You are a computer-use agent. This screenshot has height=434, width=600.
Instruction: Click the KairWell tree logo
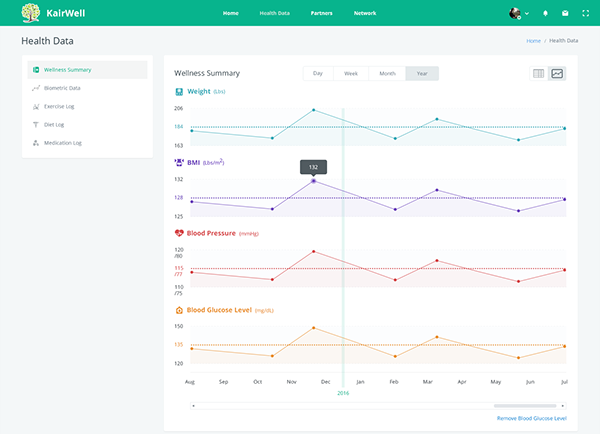[x=31, y=13]
